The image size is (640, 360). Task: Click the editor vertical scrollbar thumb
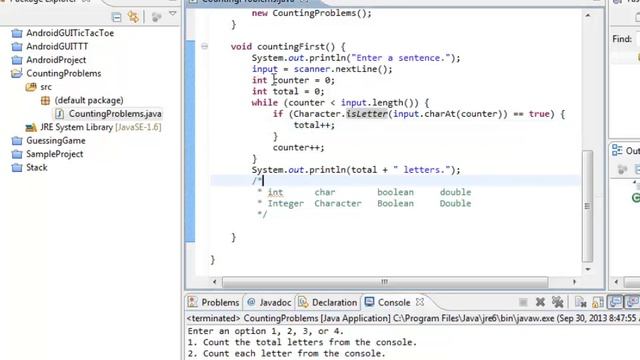click(587, 206)
